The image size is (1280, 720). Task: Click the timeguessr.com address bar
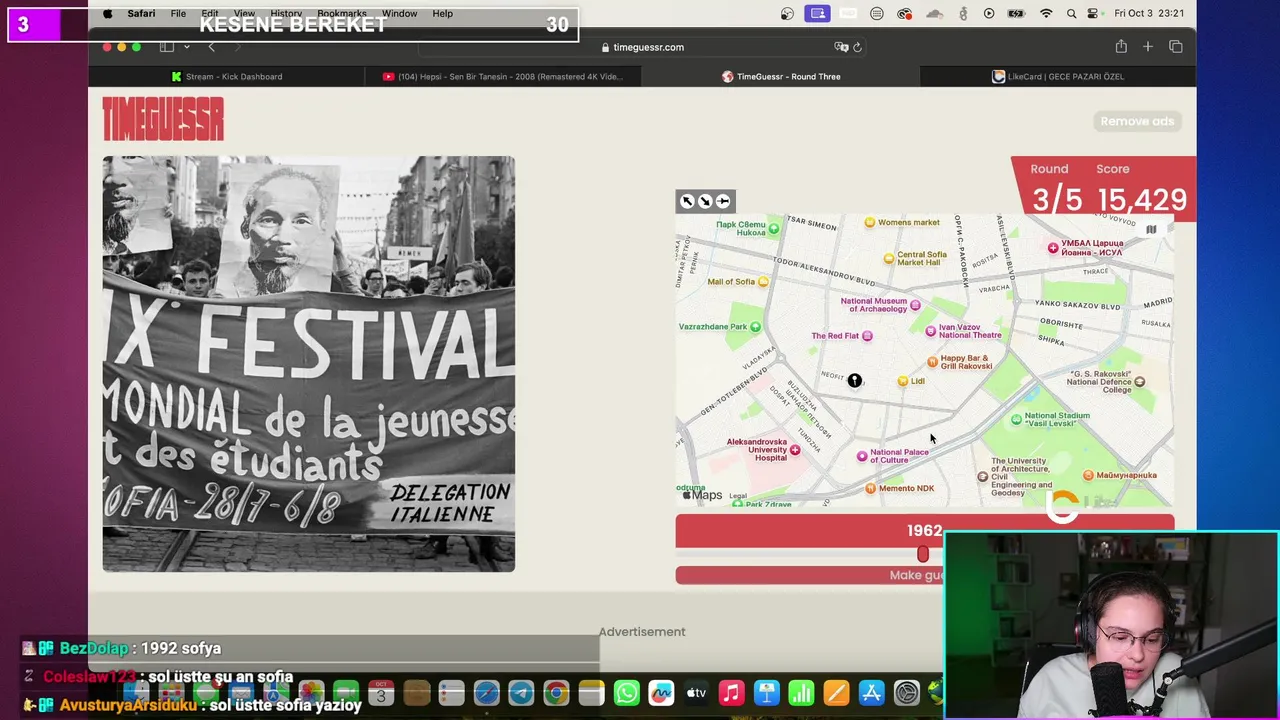(x=643, y=47)
